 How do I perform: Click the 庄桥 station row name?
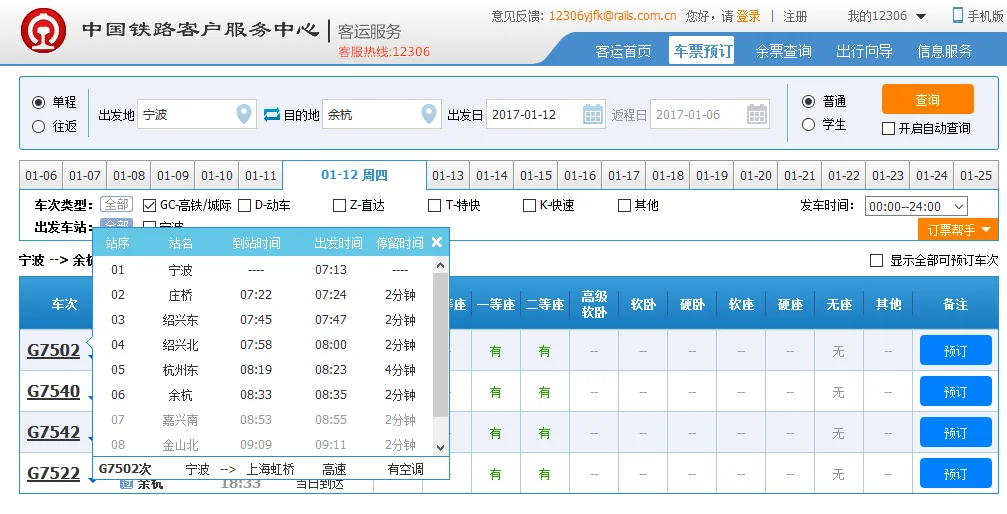tap(180, 295)
